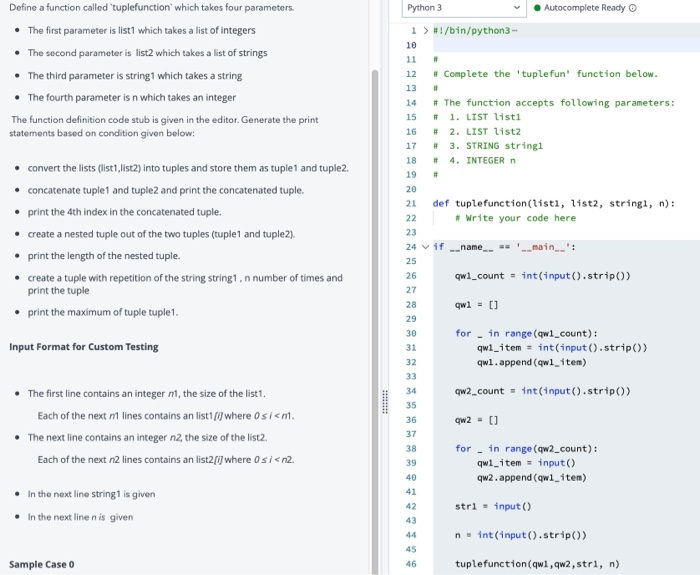Click 'The first parameter is list1' bullet
Image resolution: width=700 pixels, height=575 pixels.
(x=142, y=30)
